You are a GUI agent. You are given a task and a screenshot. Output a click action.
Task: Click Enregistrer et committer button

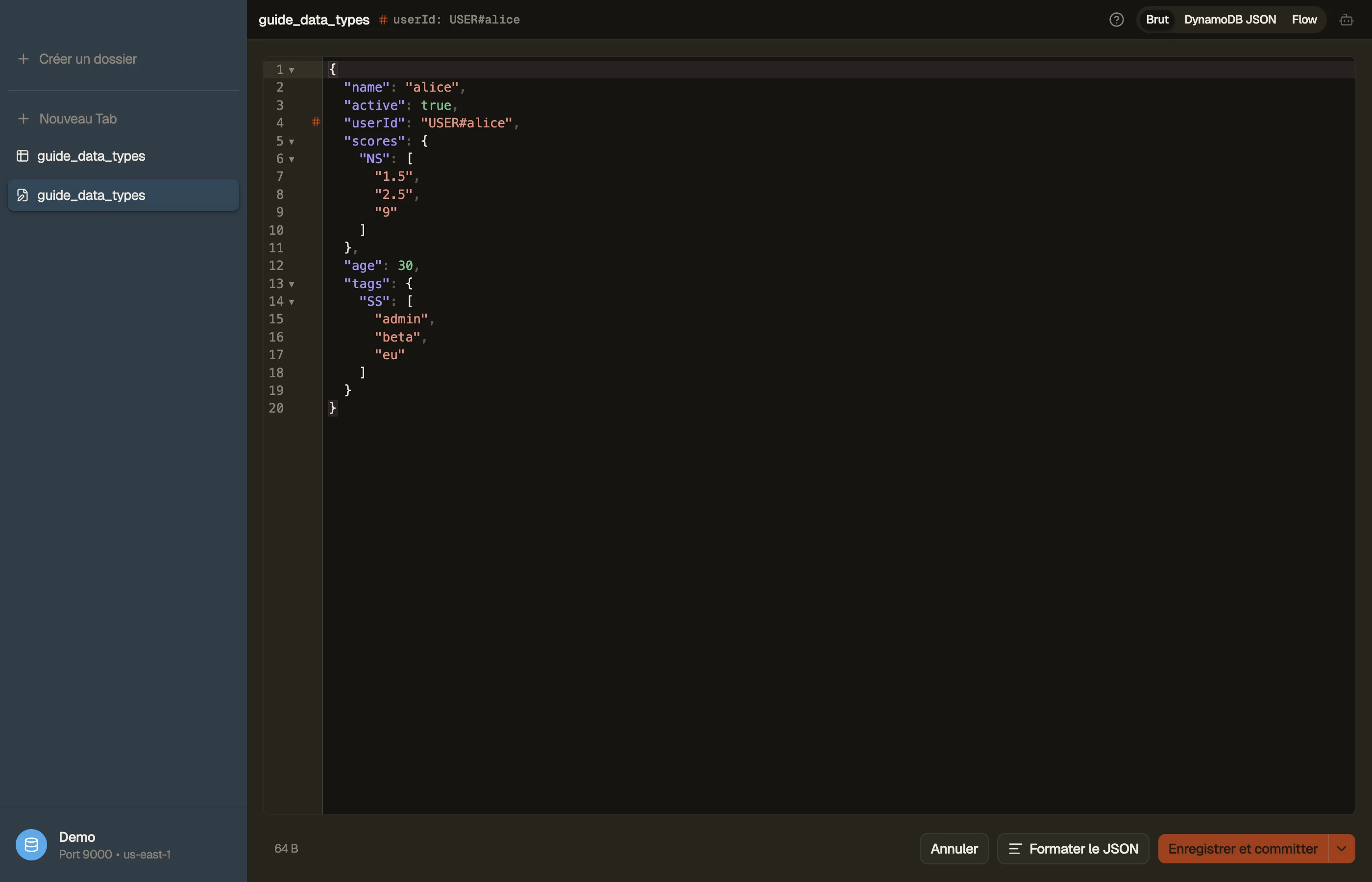pyautogui.click(x=1243, y=849)
